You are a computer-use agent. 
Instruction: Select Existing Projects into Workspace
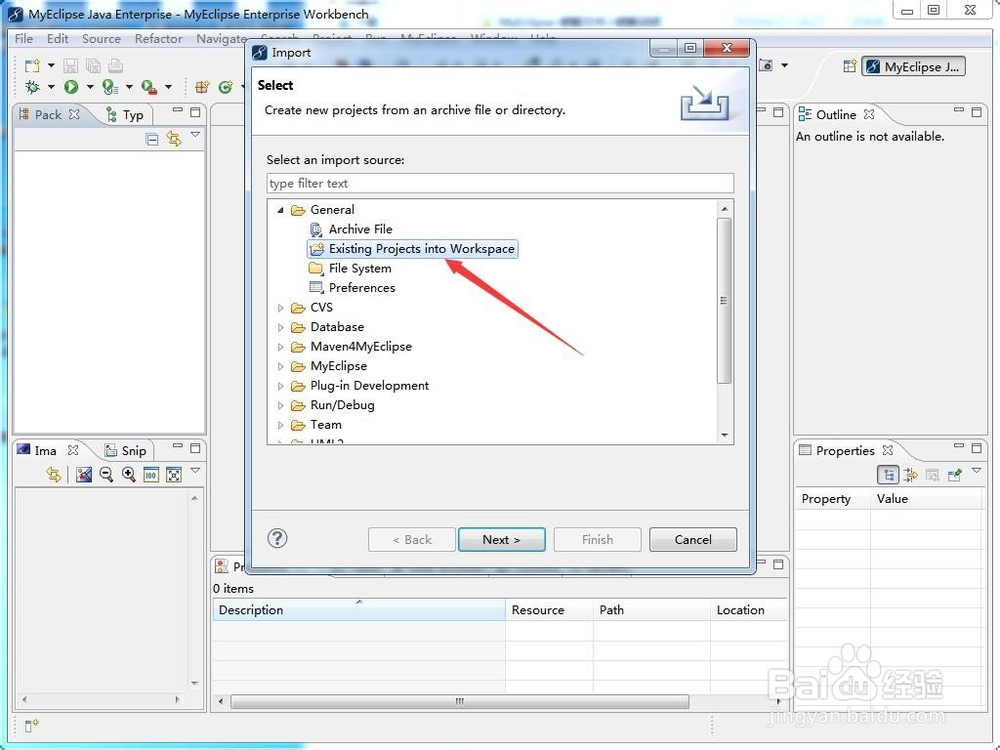413,249
